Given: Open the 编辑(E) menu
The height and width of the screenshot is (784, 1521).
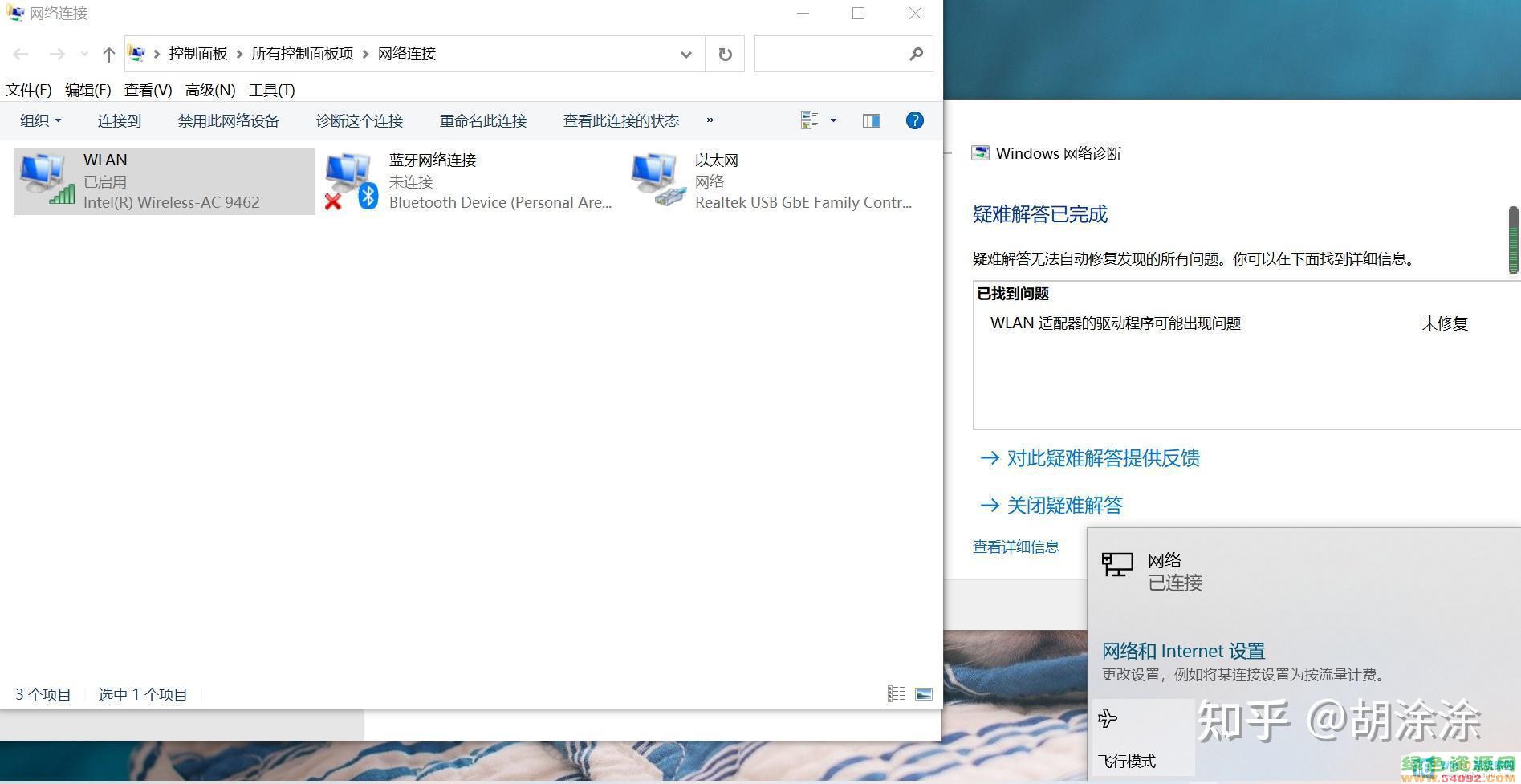Looking at the screenshot, I should click(87, 90).
